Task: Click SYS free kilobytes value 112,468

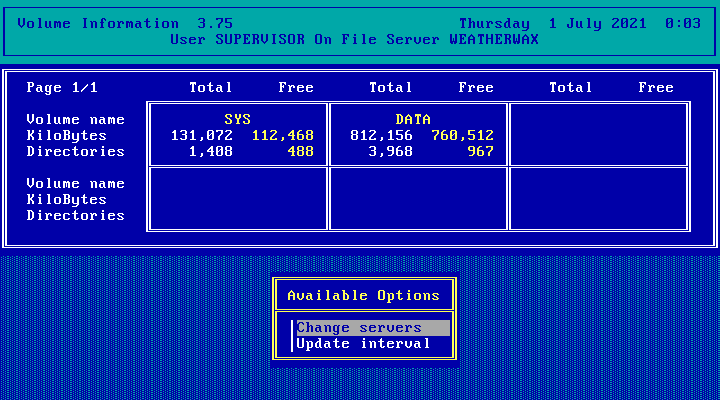Action: tap(282, 136)
